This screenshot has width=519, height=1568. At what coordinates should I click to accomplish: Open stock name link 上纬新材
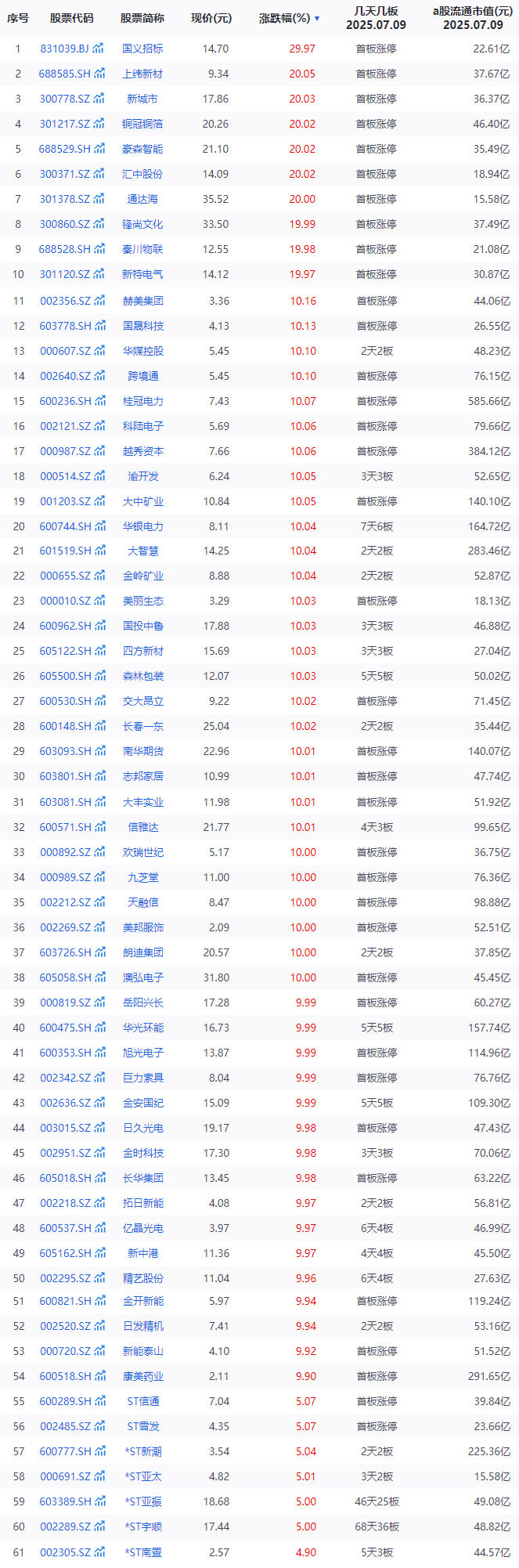[142, 74]
